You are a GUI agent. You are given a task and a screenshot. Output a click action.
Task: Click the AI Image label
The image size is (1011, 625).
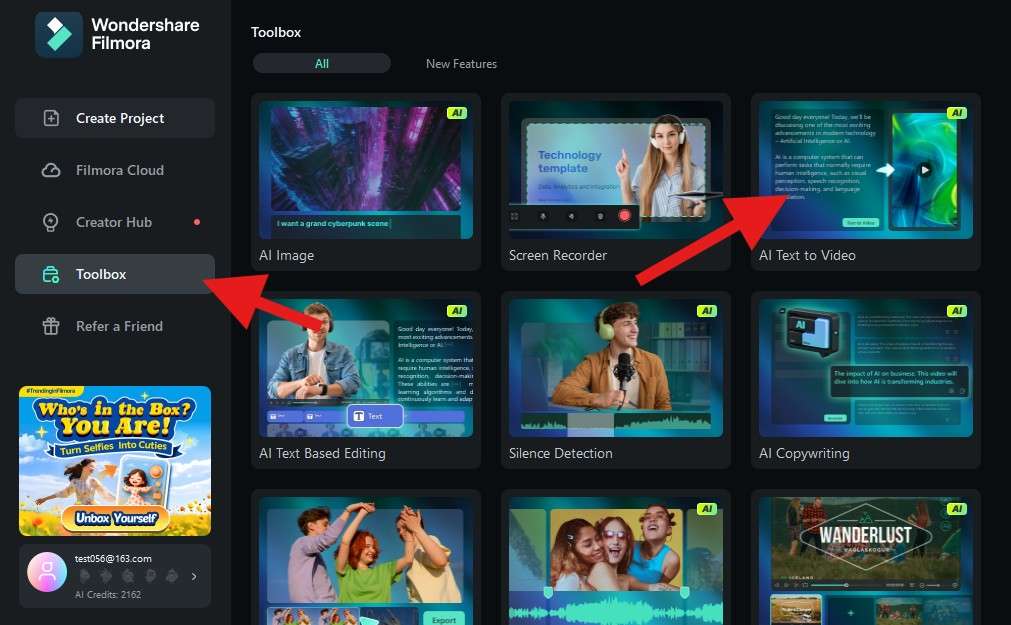click(x=286, y=255)
